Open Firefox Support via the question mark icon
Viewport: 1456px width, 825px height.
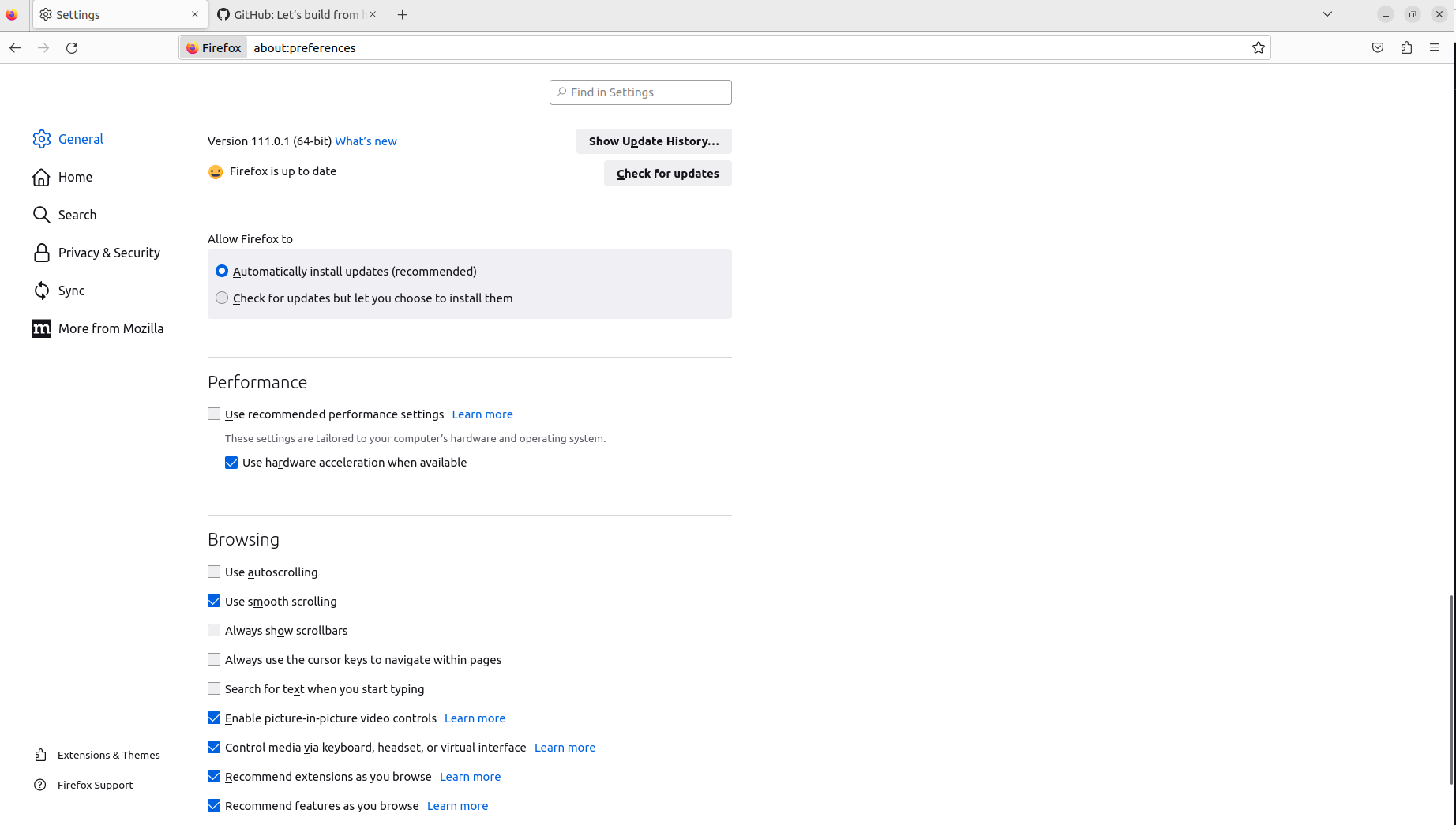click(41, 784)
